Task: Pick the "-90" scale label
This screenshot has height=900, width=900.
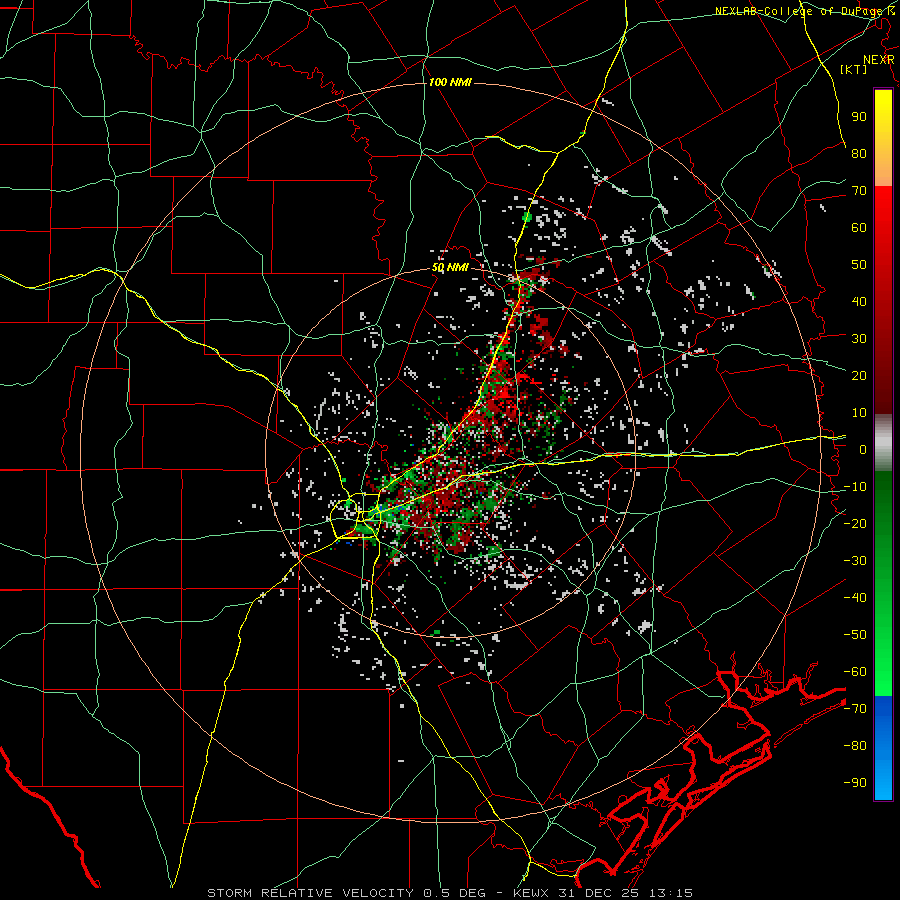Action: pyautogui.click(x=855, y=783)
